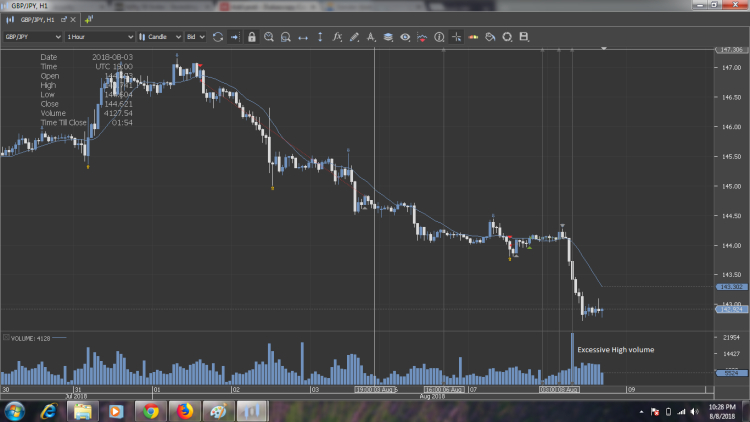Open Google Chrome from the taskbar
The width and height of the screenshot is (750, 422).
(151, 411)
